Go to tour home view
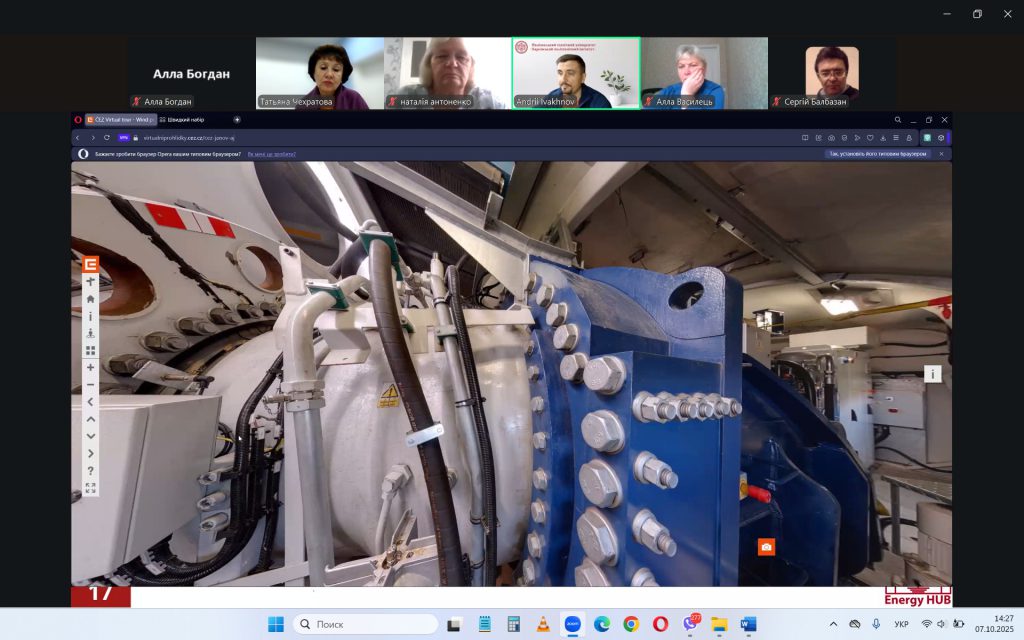Viewport: 1024px width, 640px height. (x=90, y=298)
